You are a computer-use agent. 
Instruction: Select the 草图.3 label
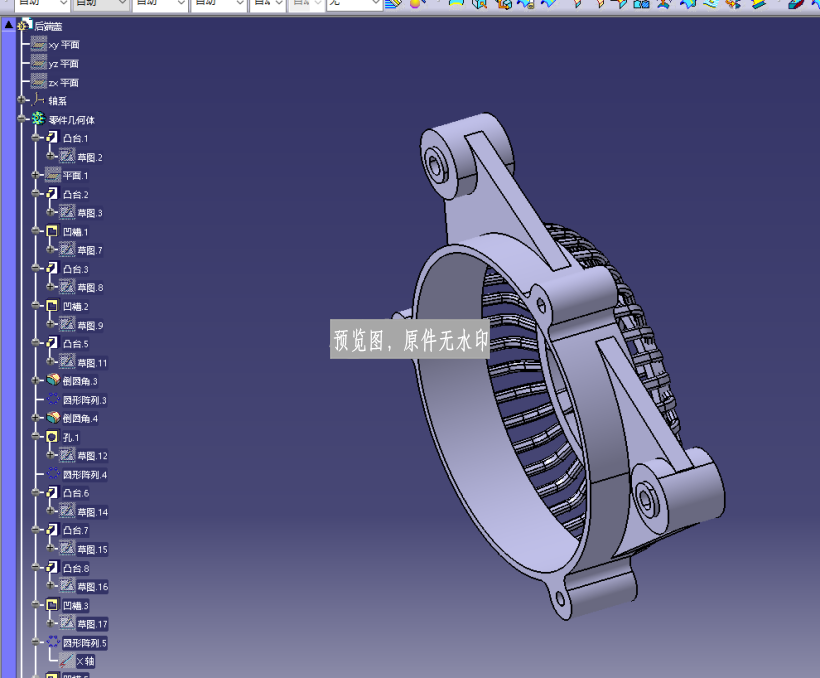tap(90, 213)
